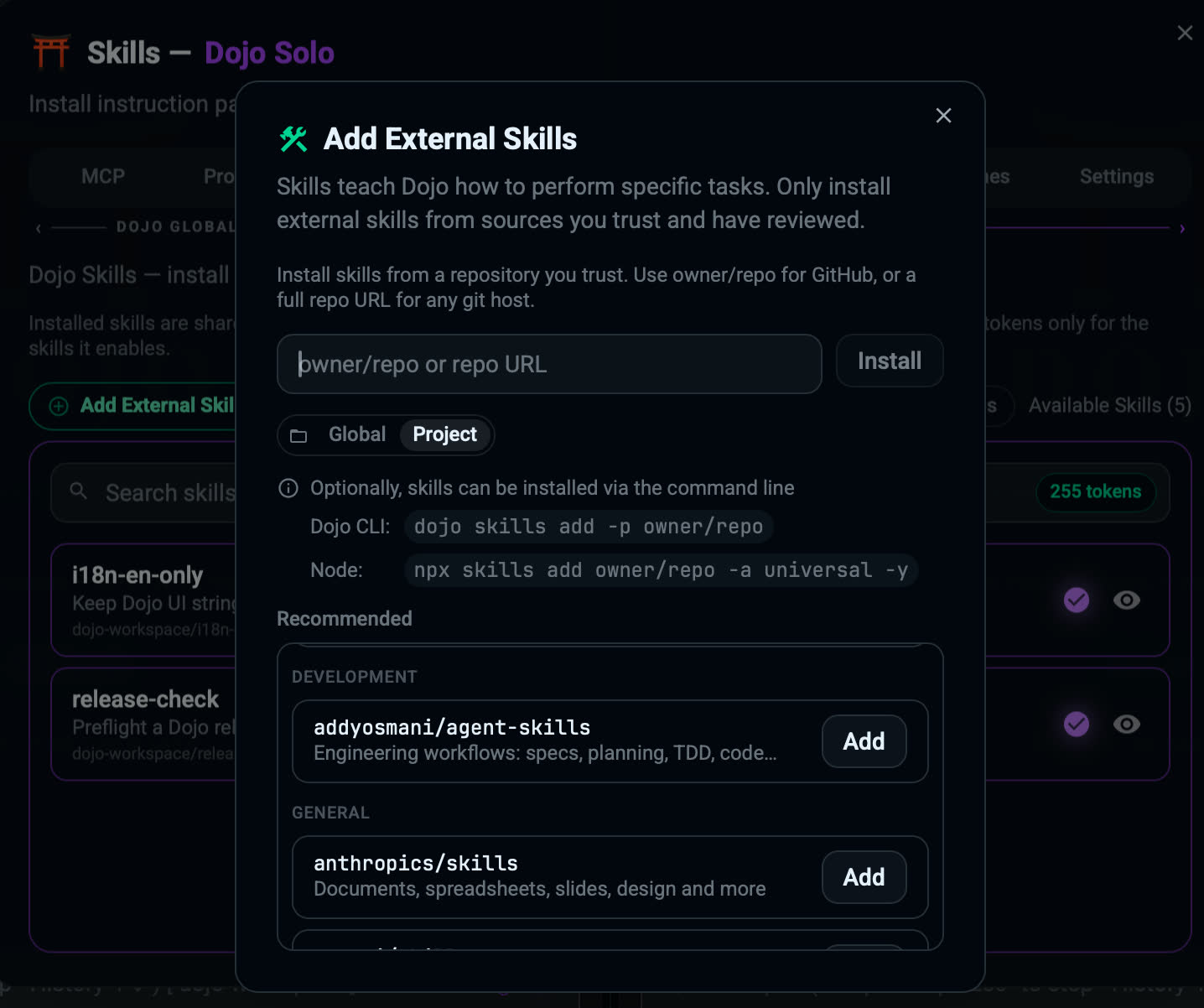Select the Project scope option

[444, 434]
